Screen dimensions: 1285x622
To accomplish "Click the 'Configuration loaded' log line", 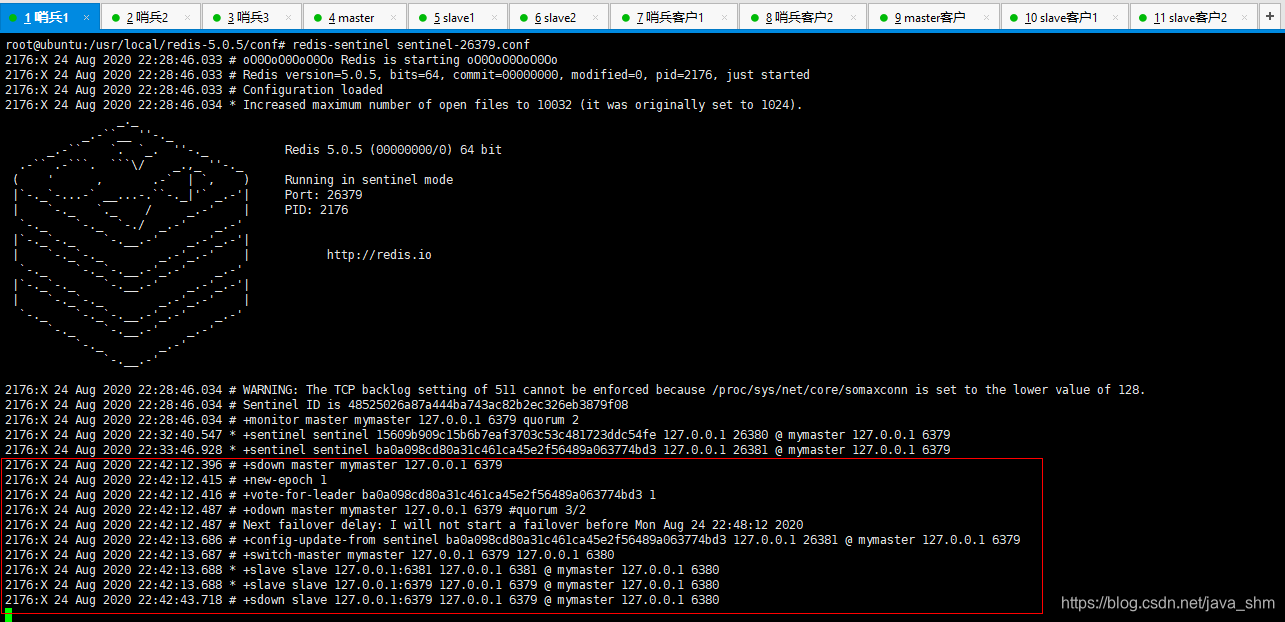I will pos(194,90).
